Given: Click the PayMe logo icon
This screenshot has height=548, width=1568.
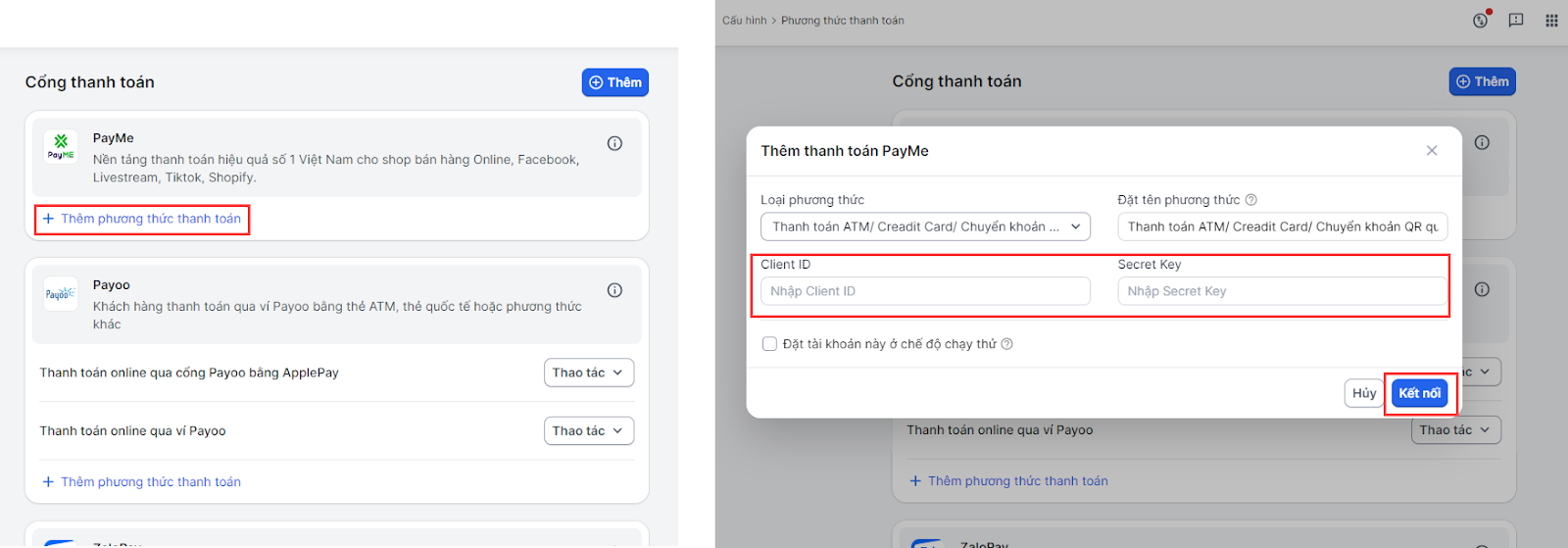Looking at the screenshot, I should [x=61, y=146].
